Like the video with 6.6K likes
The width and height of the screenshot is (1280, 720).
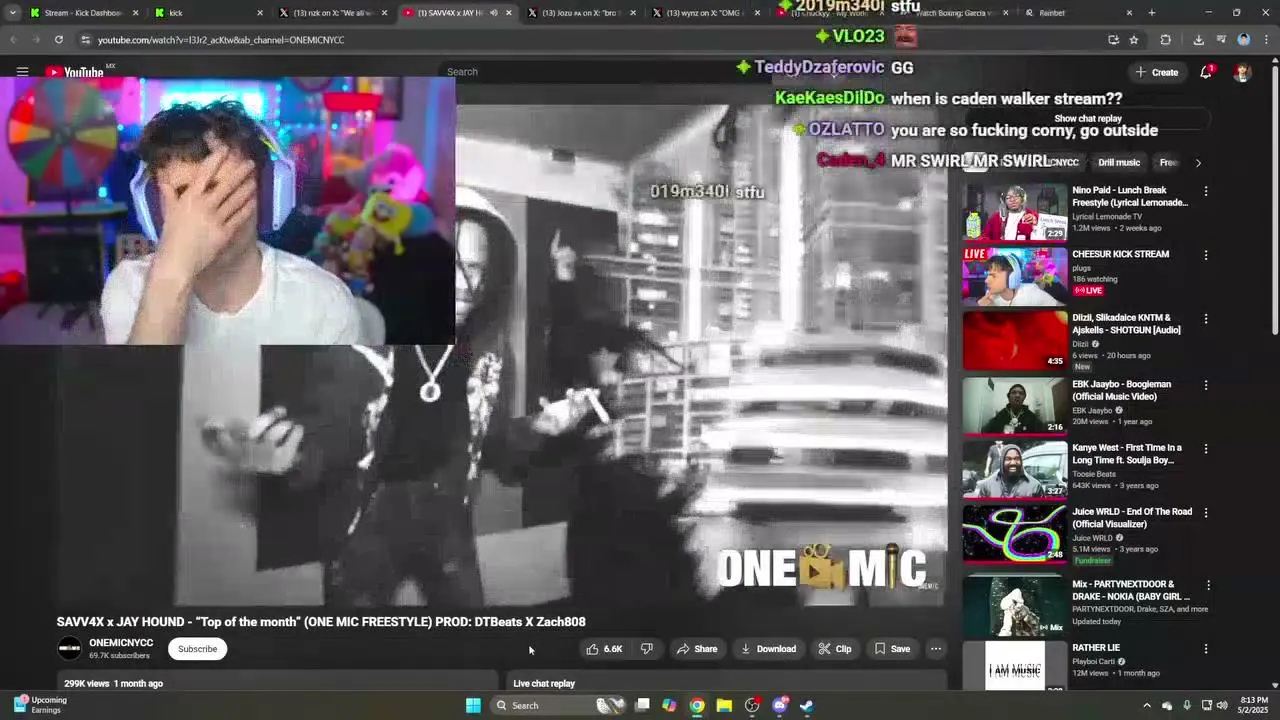(x=604, y=649)
